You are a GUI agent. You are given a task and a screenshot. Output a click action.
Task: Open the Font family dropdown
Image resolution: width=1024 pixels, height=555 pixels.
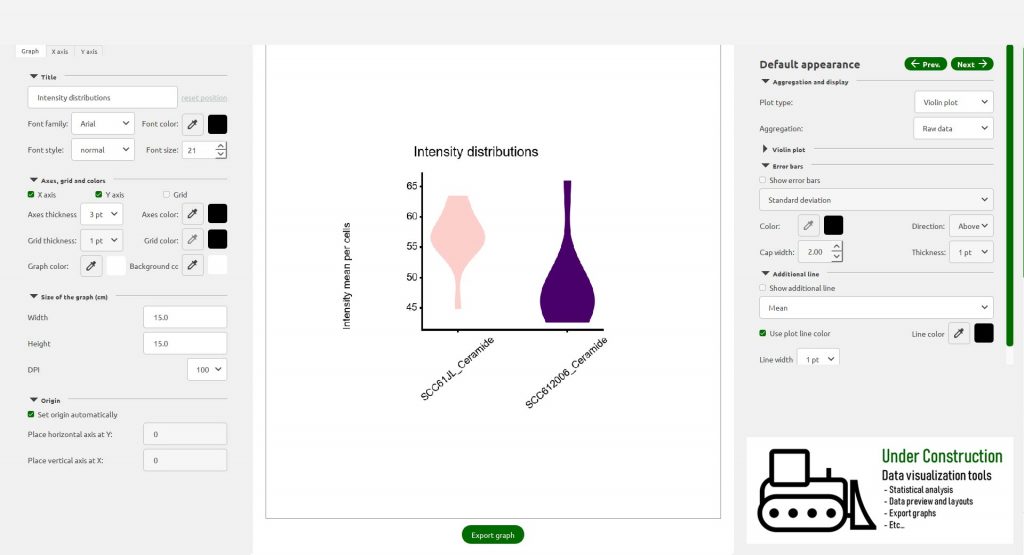(103, 124)
